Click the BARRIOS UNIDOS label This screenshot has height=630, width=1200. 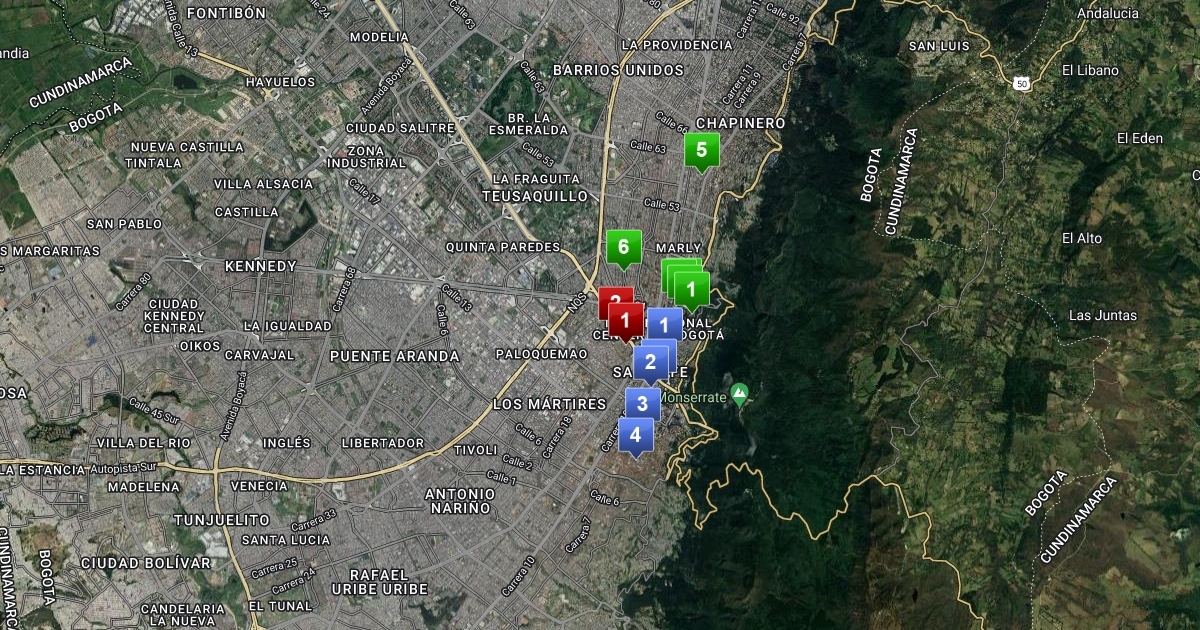[618, 70]
